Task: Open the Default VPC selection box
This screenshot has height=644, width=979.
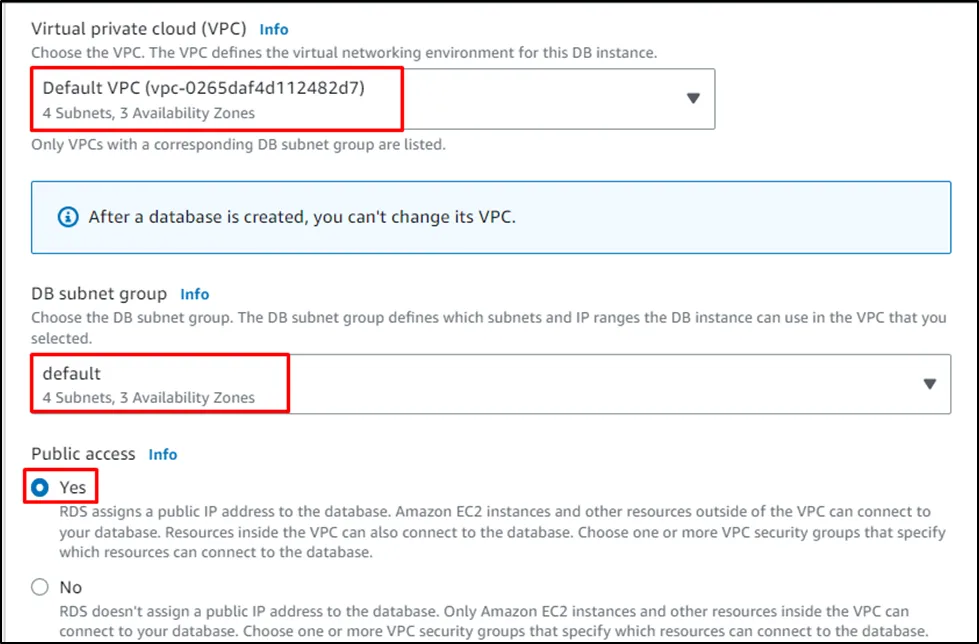Action: point(372,99)
